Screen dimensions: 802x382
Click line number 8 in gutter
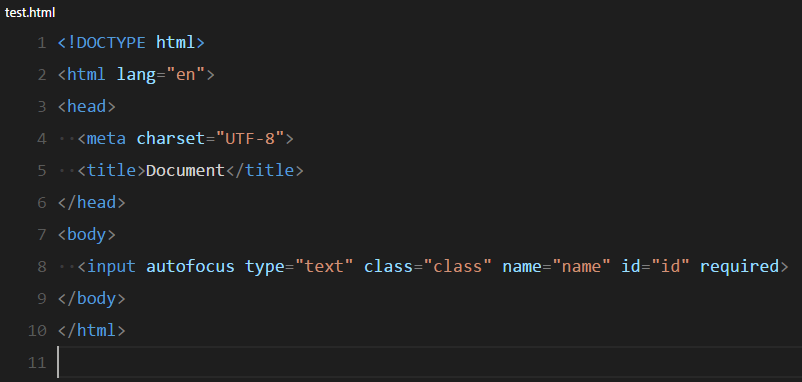[42, 267]
